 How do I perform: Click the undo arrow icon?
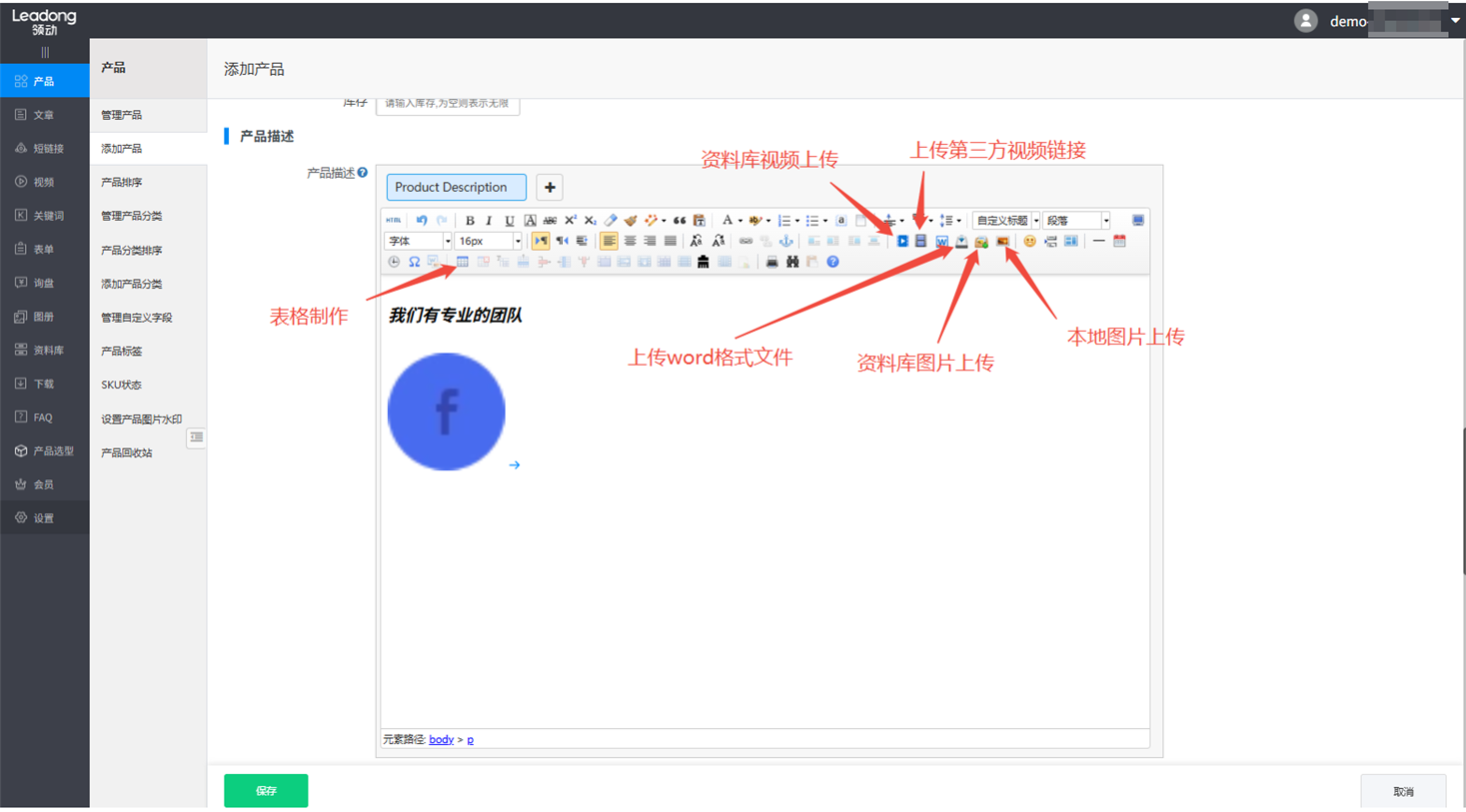(x=422, y=221)
